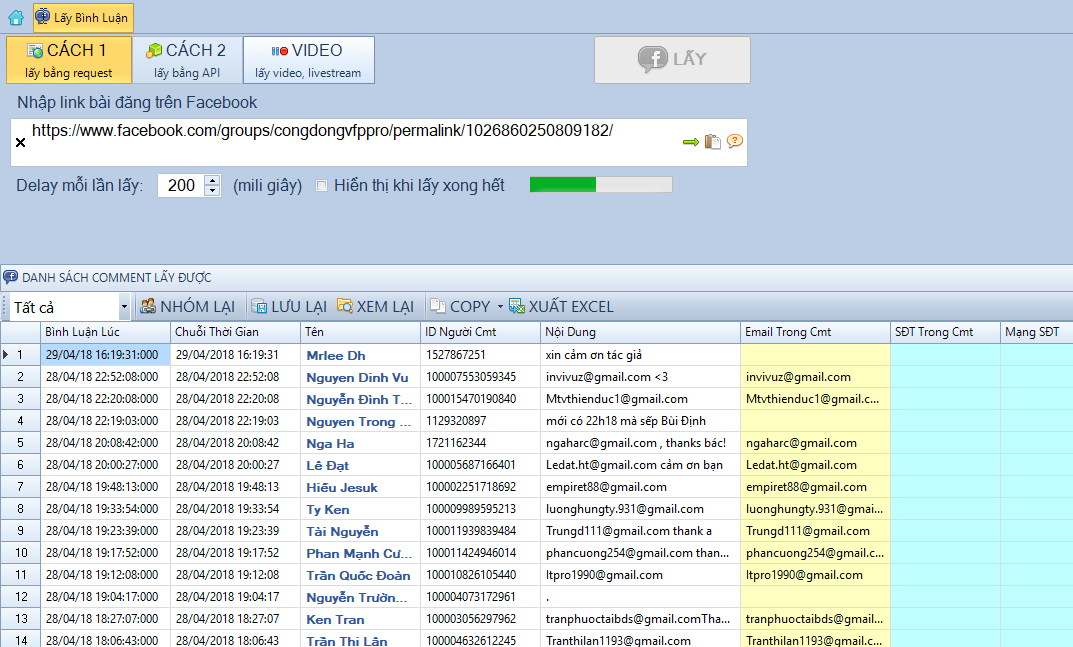Viewport: 1073px width, 647px height.
Task: Increase delay with the up spinner arrow
Action: (x=213, y=180)
